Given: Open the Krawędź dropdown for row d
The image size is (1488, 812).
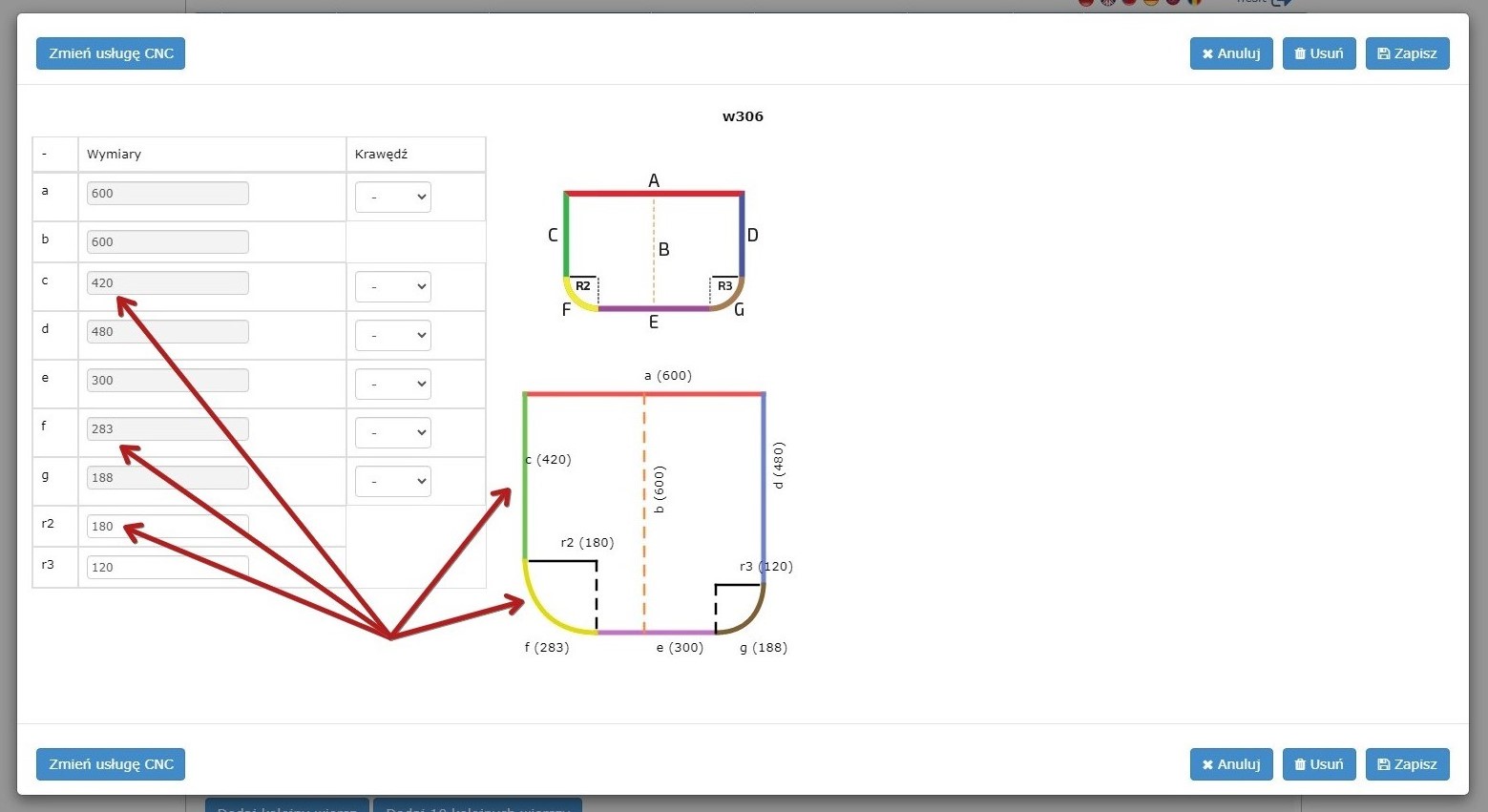Looking at the screenshot, I should pos(392,336).
